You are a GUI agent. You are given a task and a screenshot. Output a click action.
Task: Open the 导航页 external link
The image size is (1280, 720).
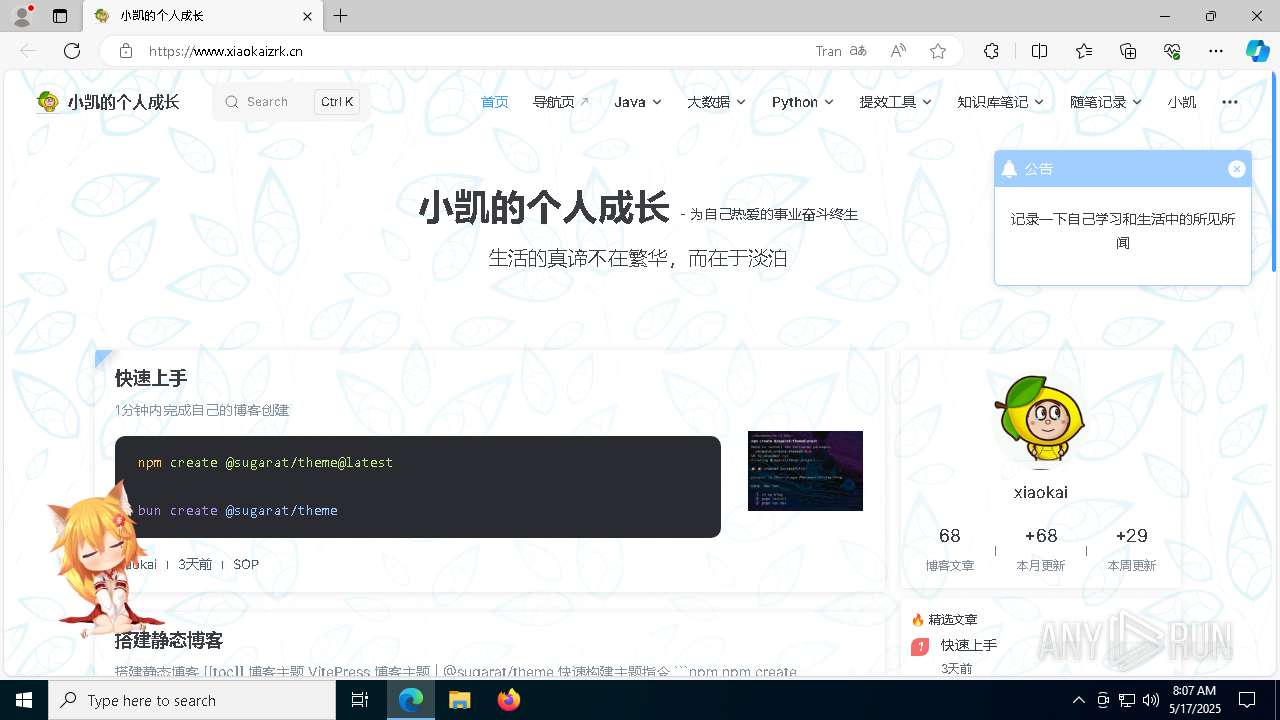(x=561, y=102)
